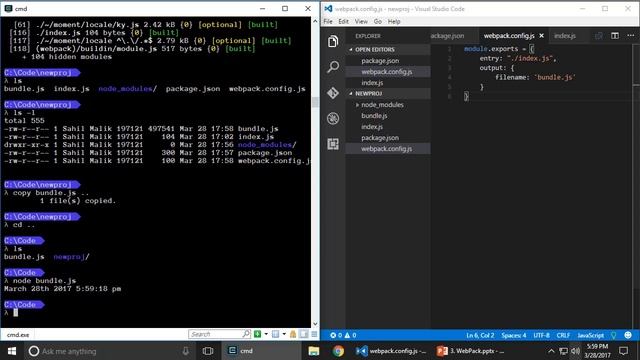Image resolution: width=640 pixels, height=360 pixels.
Task: Click the Split Editor icon
Action: (615, 36)
